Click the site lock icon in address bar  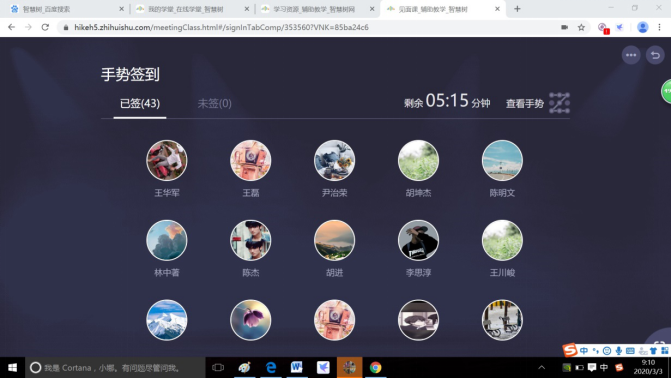pos(65,27)
